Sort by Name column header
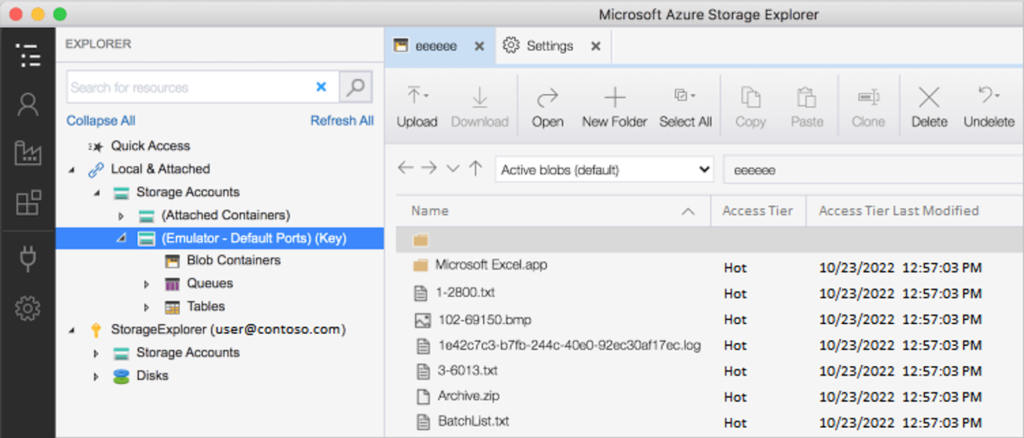The height and width of the screenshot is (438, 1024). coord(553,211)
